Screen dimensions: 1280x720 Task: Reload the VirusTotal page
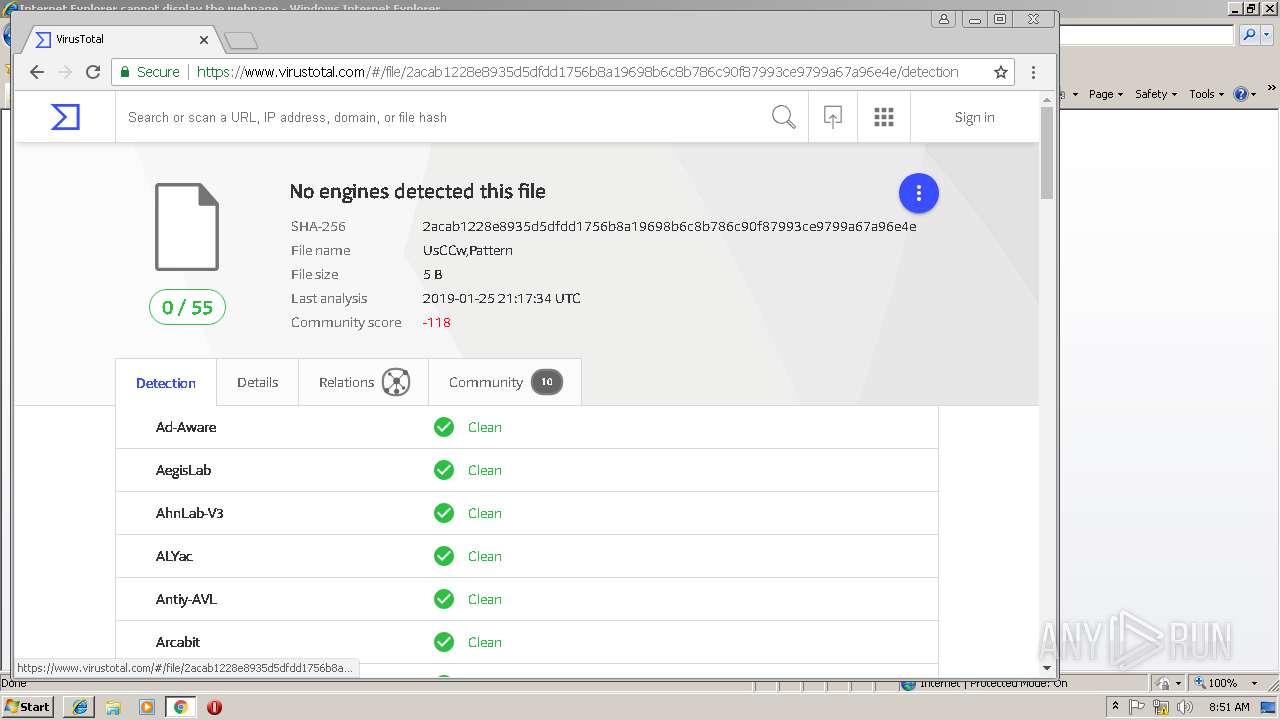93,72
